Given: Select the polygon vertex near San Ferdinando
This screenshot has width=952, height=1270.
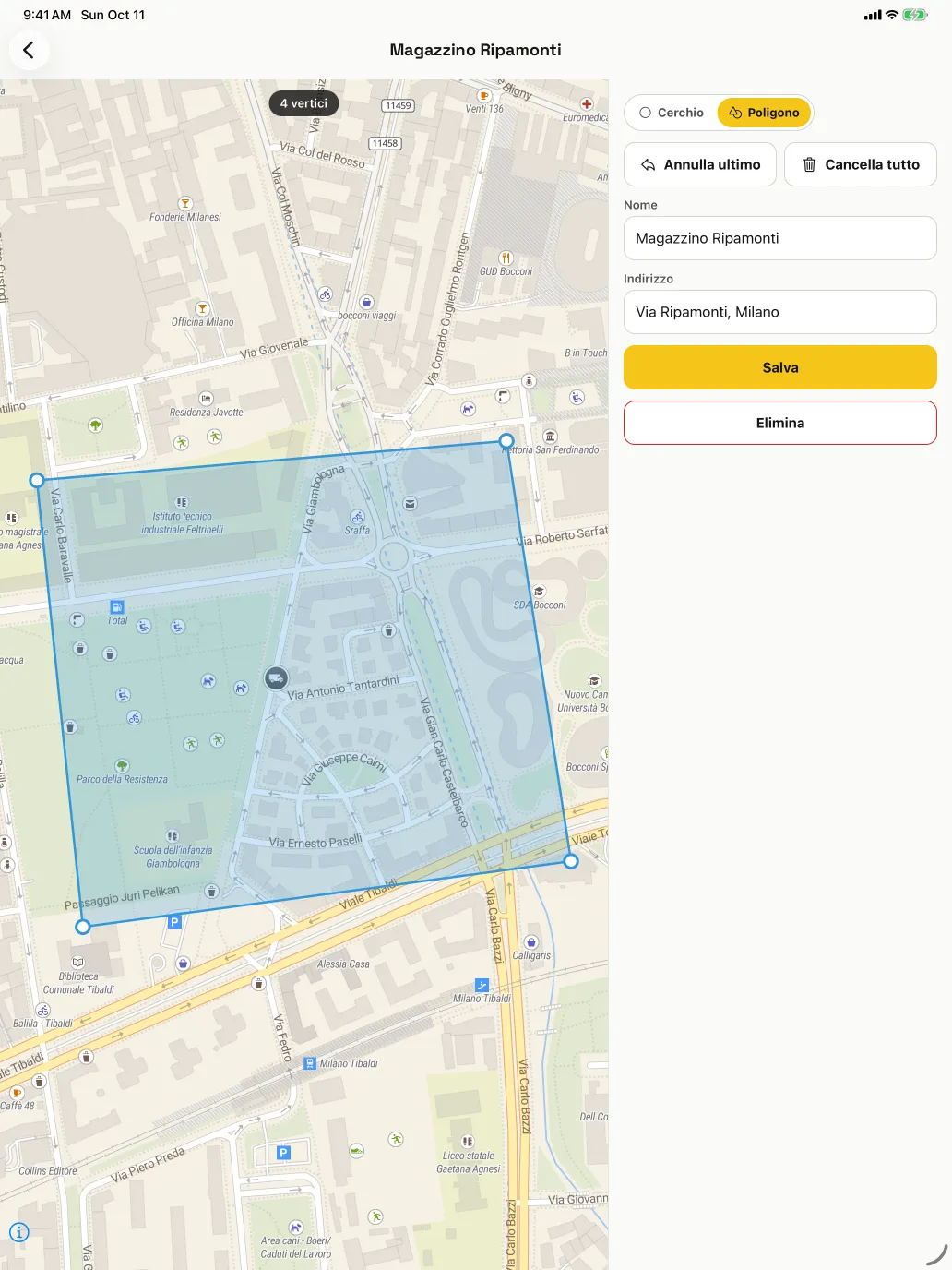Looking at the screenshot, I should 506,441.
